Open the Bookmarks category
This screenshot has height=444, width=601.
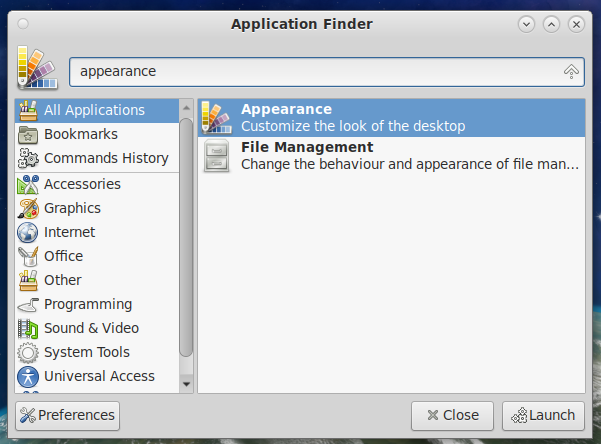80,134
